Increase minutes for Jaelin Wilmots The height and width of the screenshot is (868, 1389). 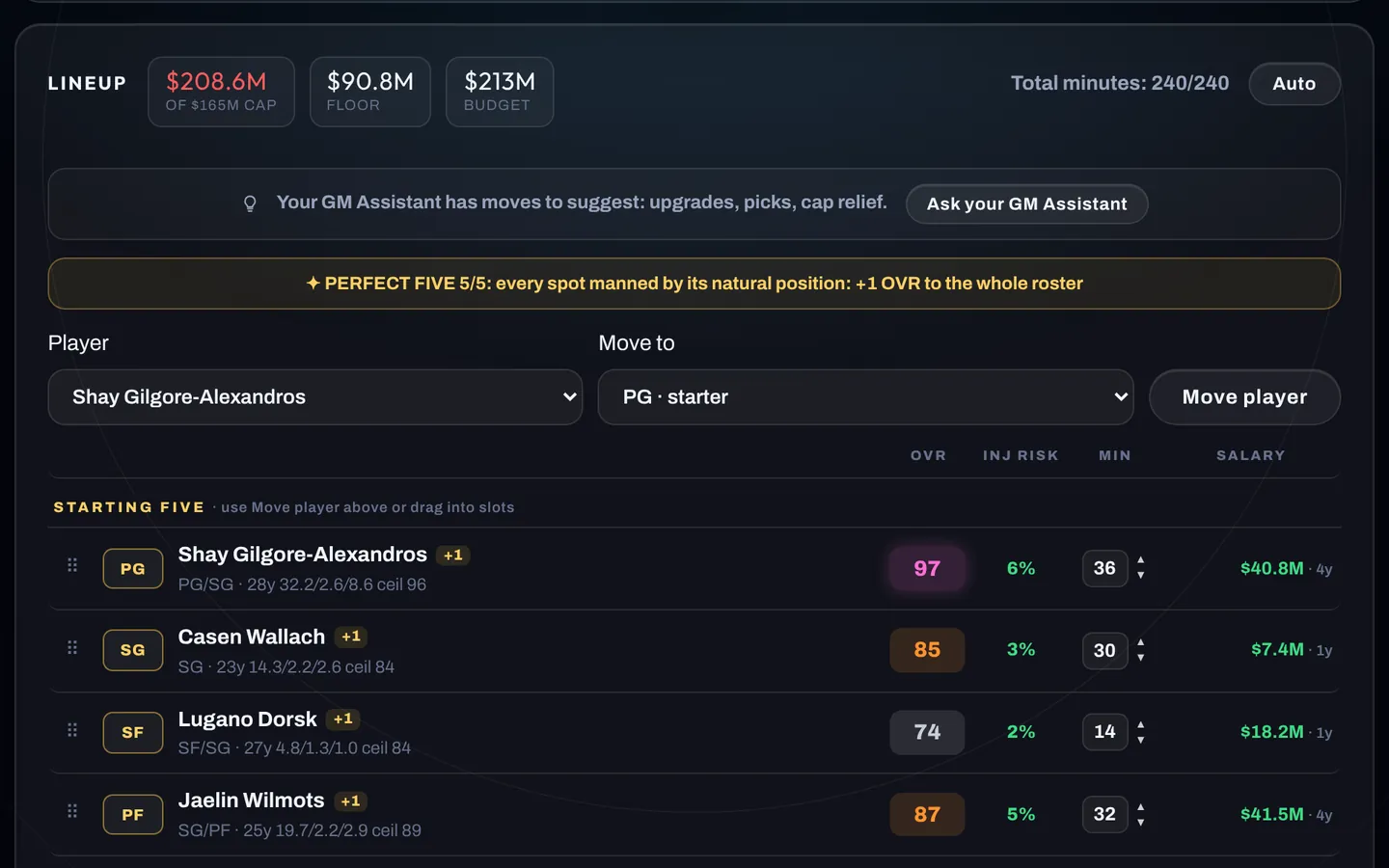click(1141, 807)
